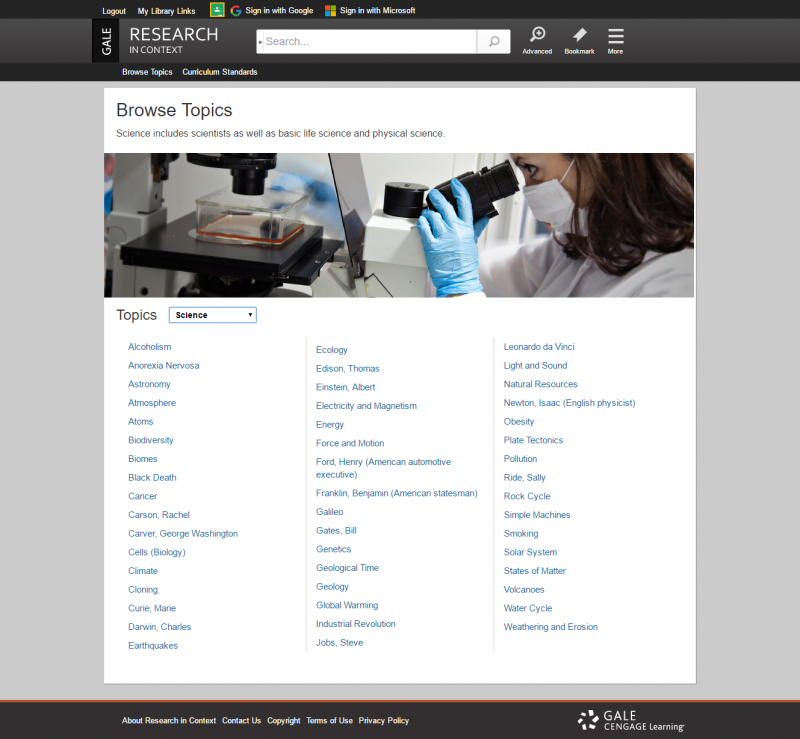Select the Galileo topic
This screenshot has width=800, height=739.
(x=330, y=512)
